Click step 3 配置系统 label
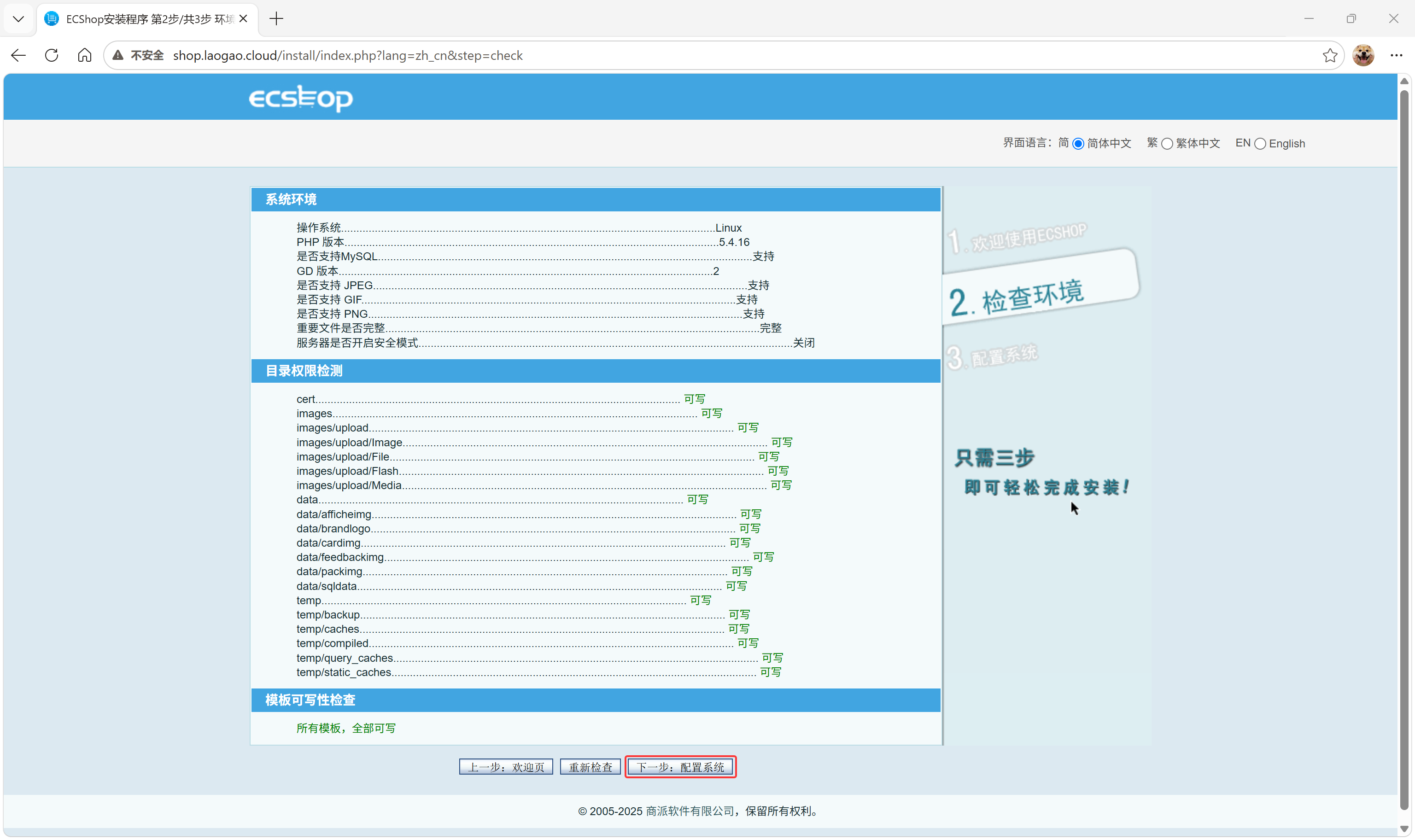 coord(992,356)
